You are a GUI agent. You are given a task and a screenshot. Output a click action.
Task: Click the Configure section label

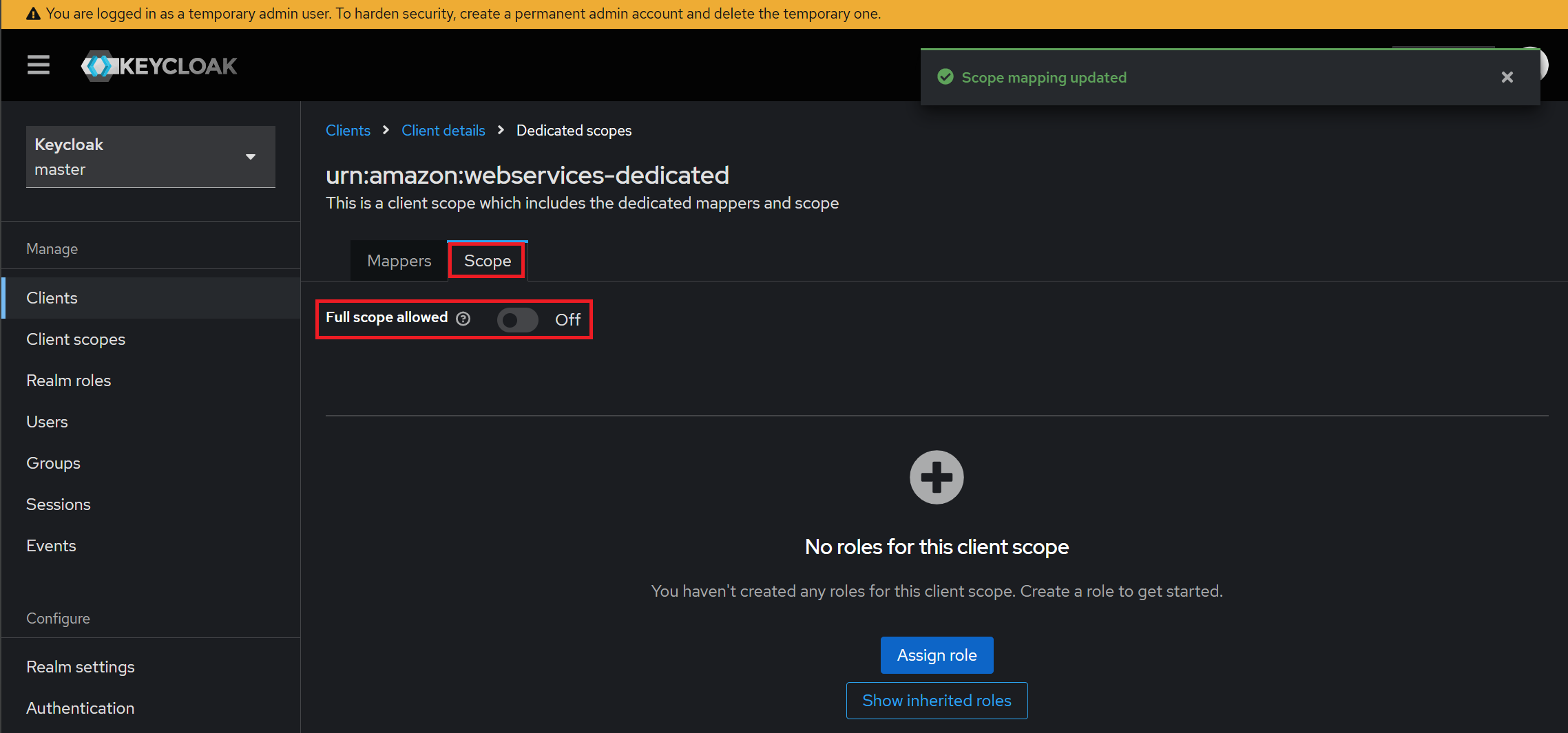[58, 619]
